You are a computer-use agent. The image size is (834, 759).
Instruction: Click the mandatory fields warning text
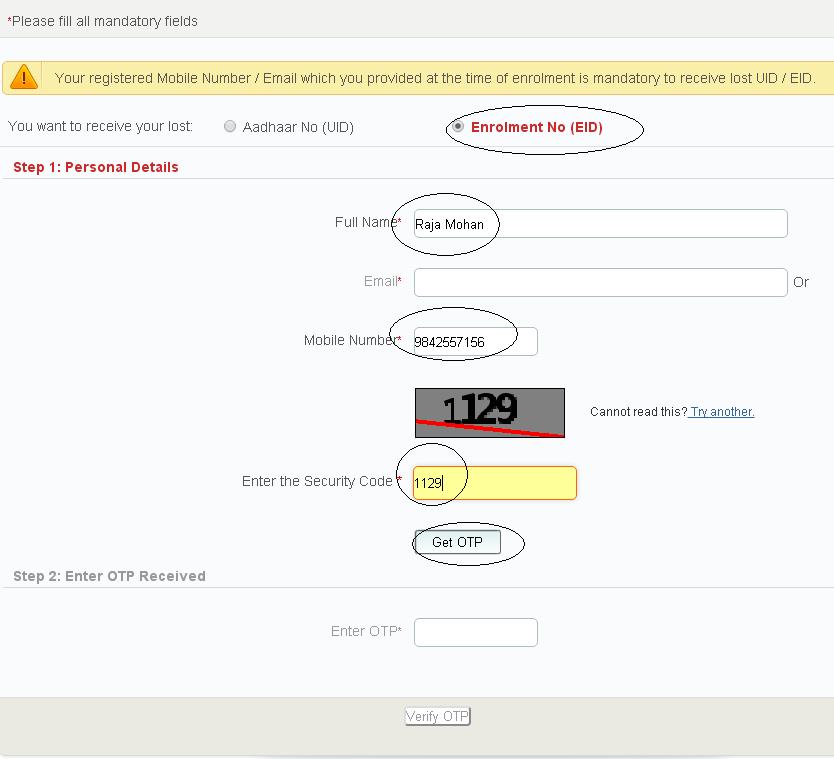pos(100,20)
